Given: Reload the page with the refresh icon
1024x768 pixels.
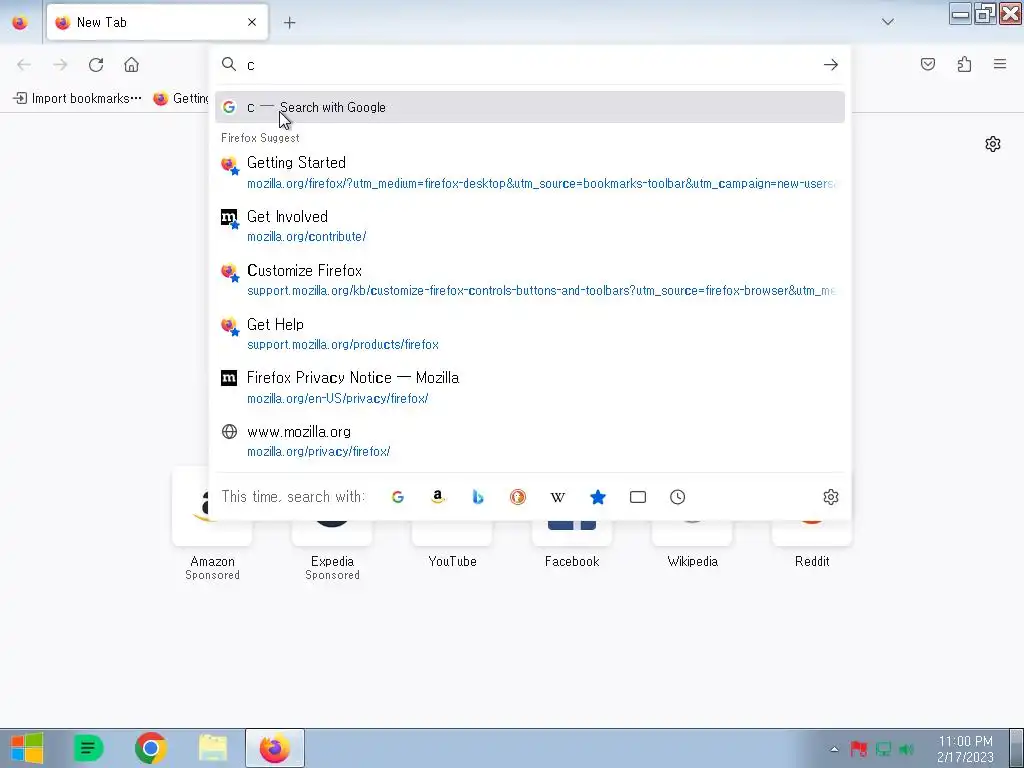Looking at the screenshot, I should [x=96, y=65].
